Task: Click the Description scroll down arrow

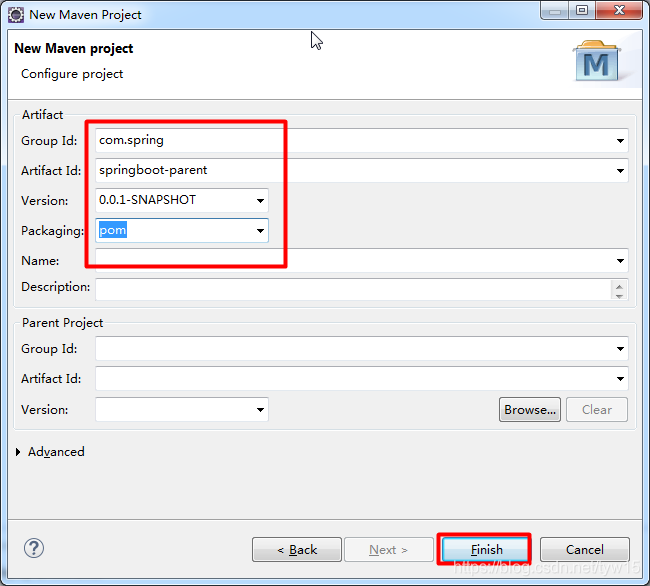Action: [619, 296]
